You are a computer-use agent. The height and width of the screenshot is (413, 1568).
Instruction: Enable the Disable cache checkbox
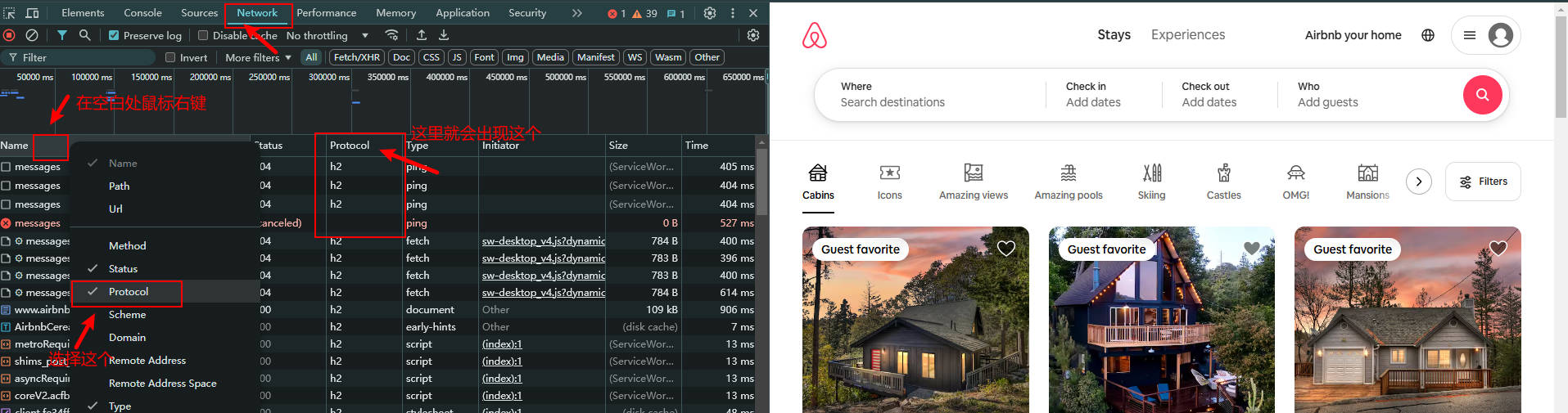(203, 35)
